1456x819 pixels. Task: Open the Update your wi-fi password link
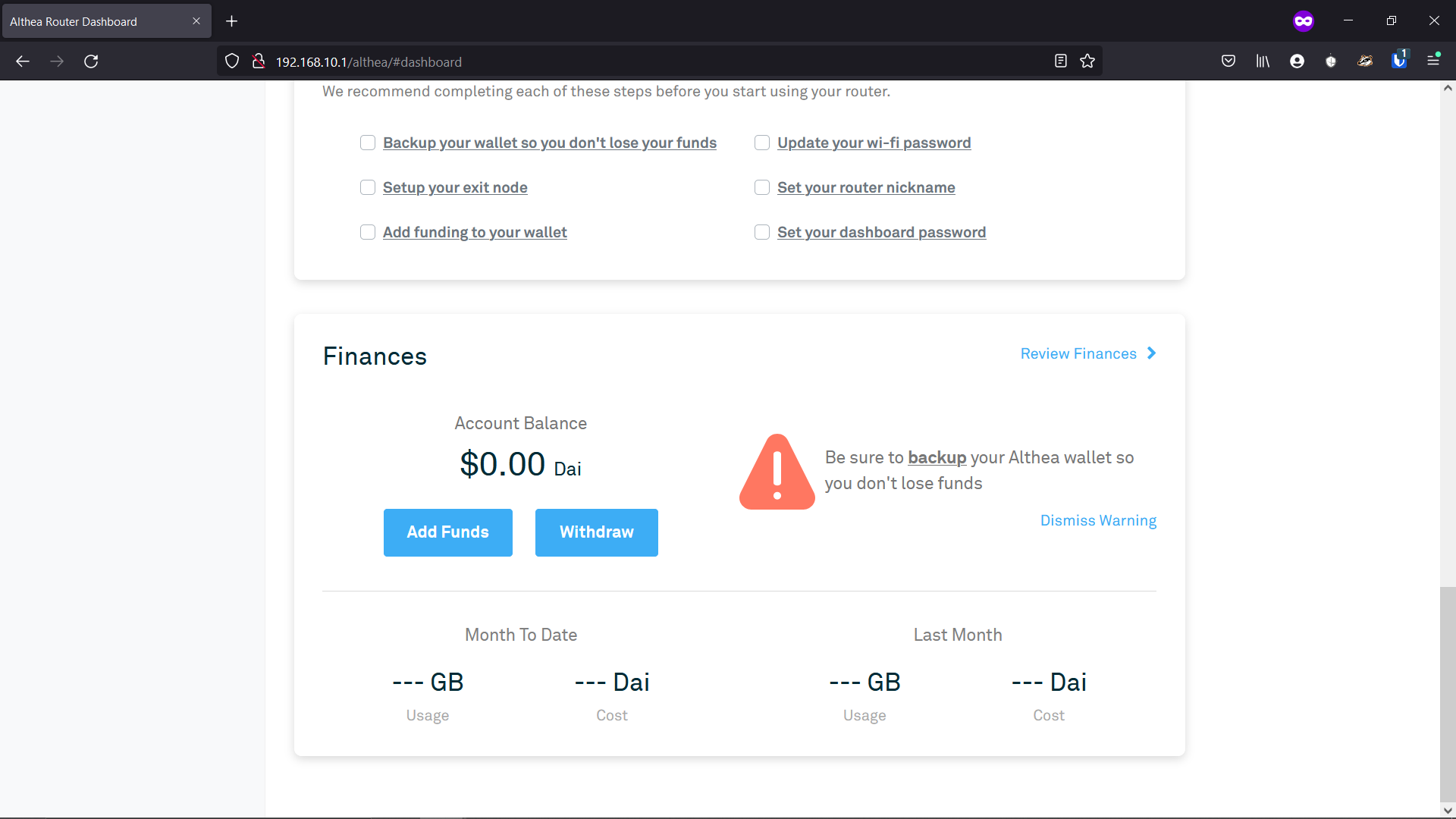tap(874, 143)
